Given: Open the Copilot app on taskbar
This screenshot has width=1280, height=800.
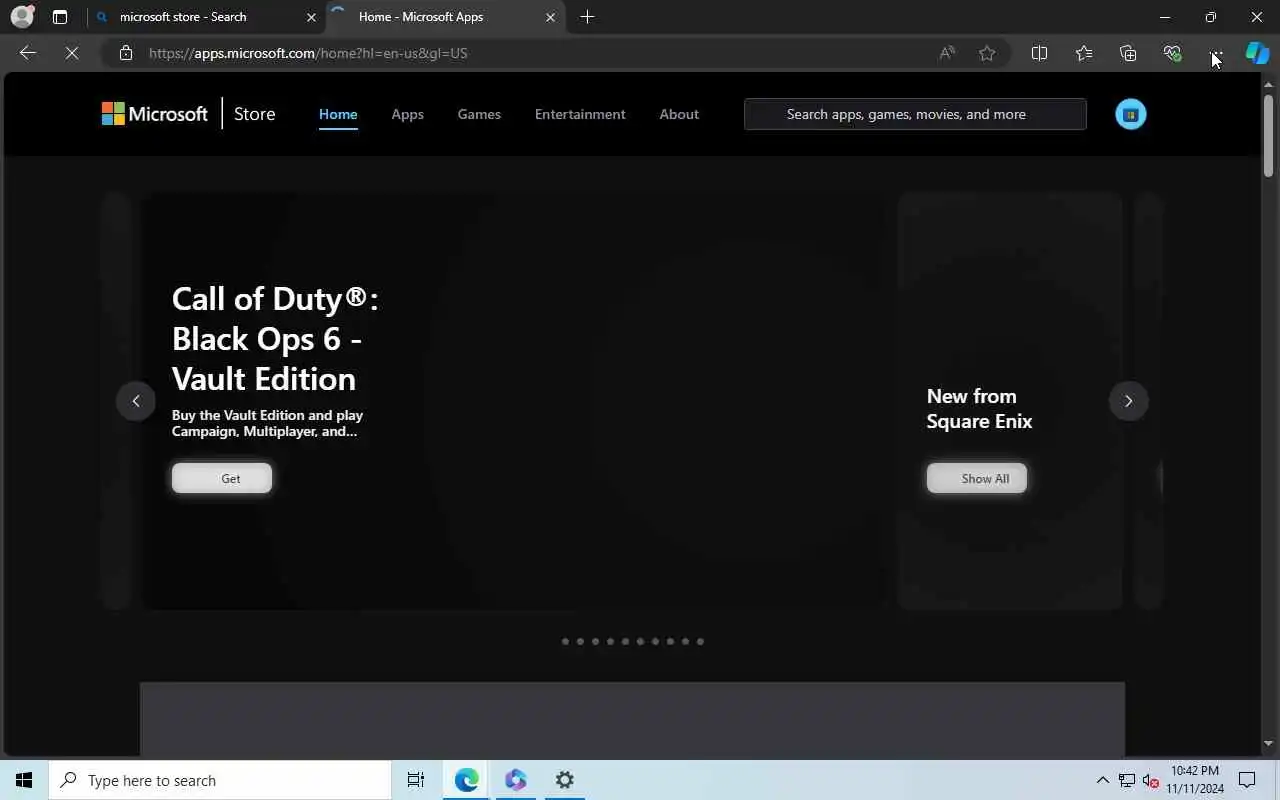Looking at the screenshot, I should pos(515,780).
